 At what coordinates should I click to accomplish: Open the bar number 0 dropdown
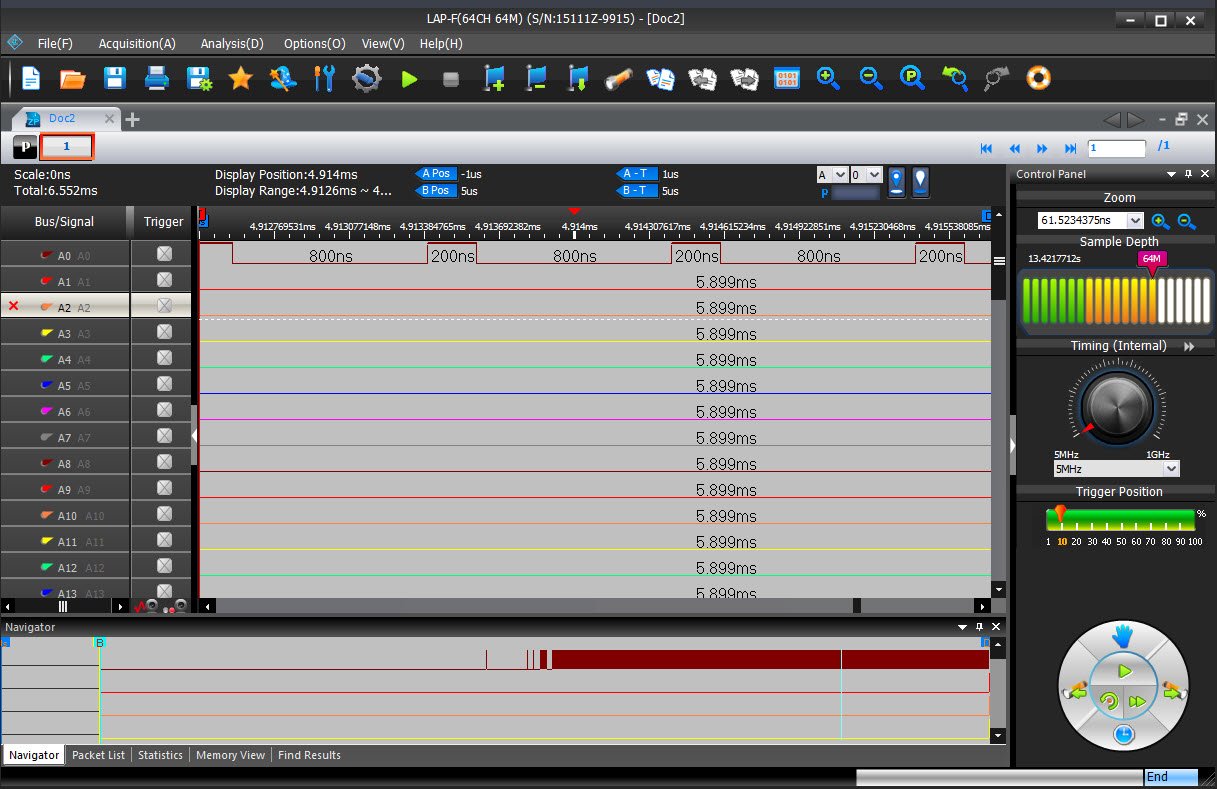pyautogui.click(x=875, y=174)
